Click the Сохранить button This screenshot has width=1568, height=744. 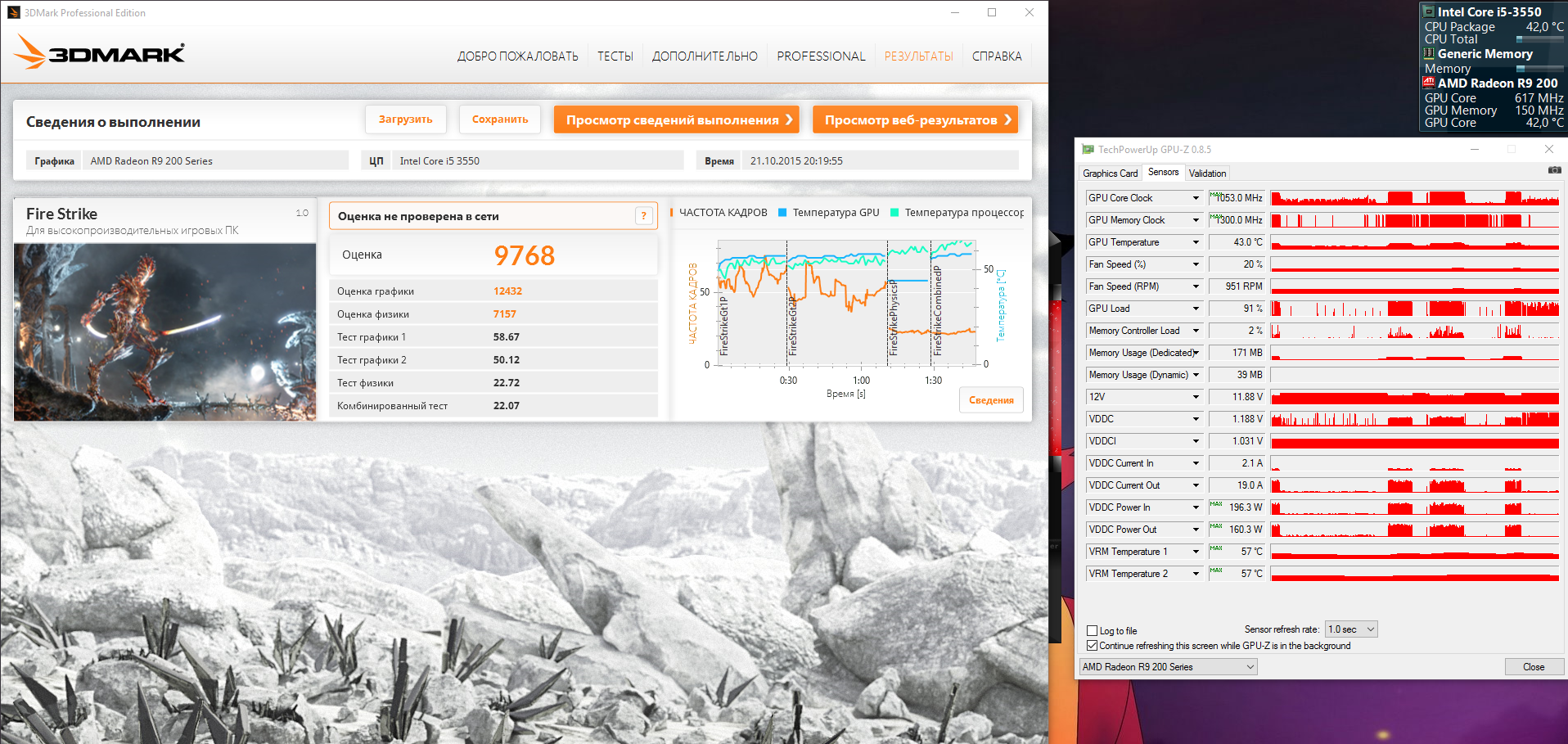pos(500,119)
